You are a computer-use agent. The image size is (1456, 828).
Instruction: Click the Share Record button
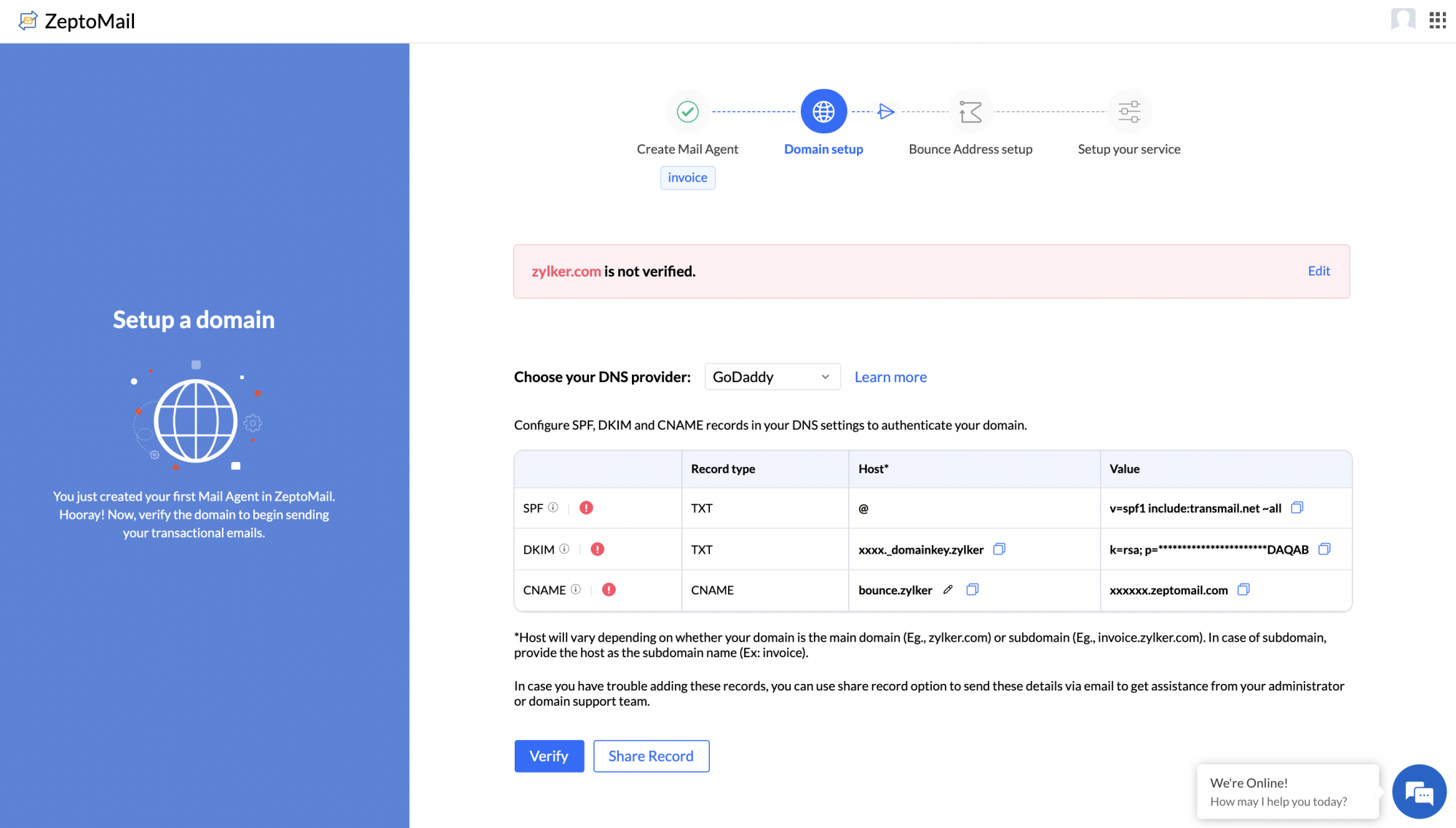click(651, 756)
